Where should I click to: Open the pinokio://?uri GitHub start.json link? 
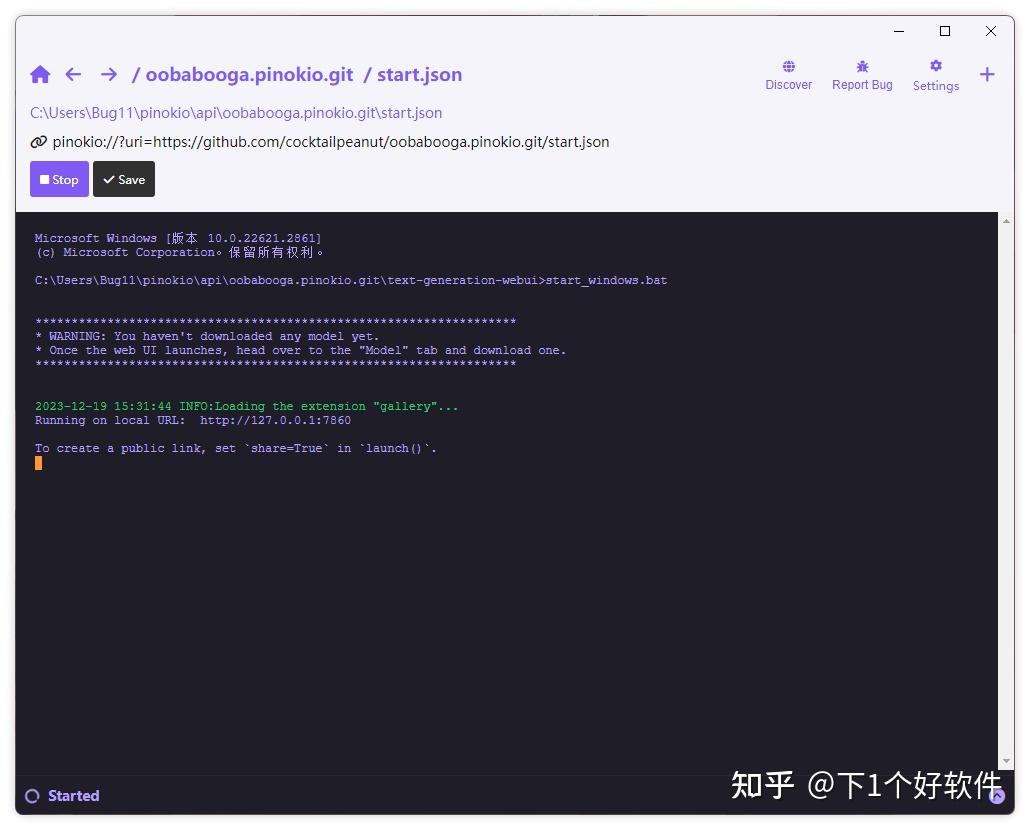tap(329, 141)
